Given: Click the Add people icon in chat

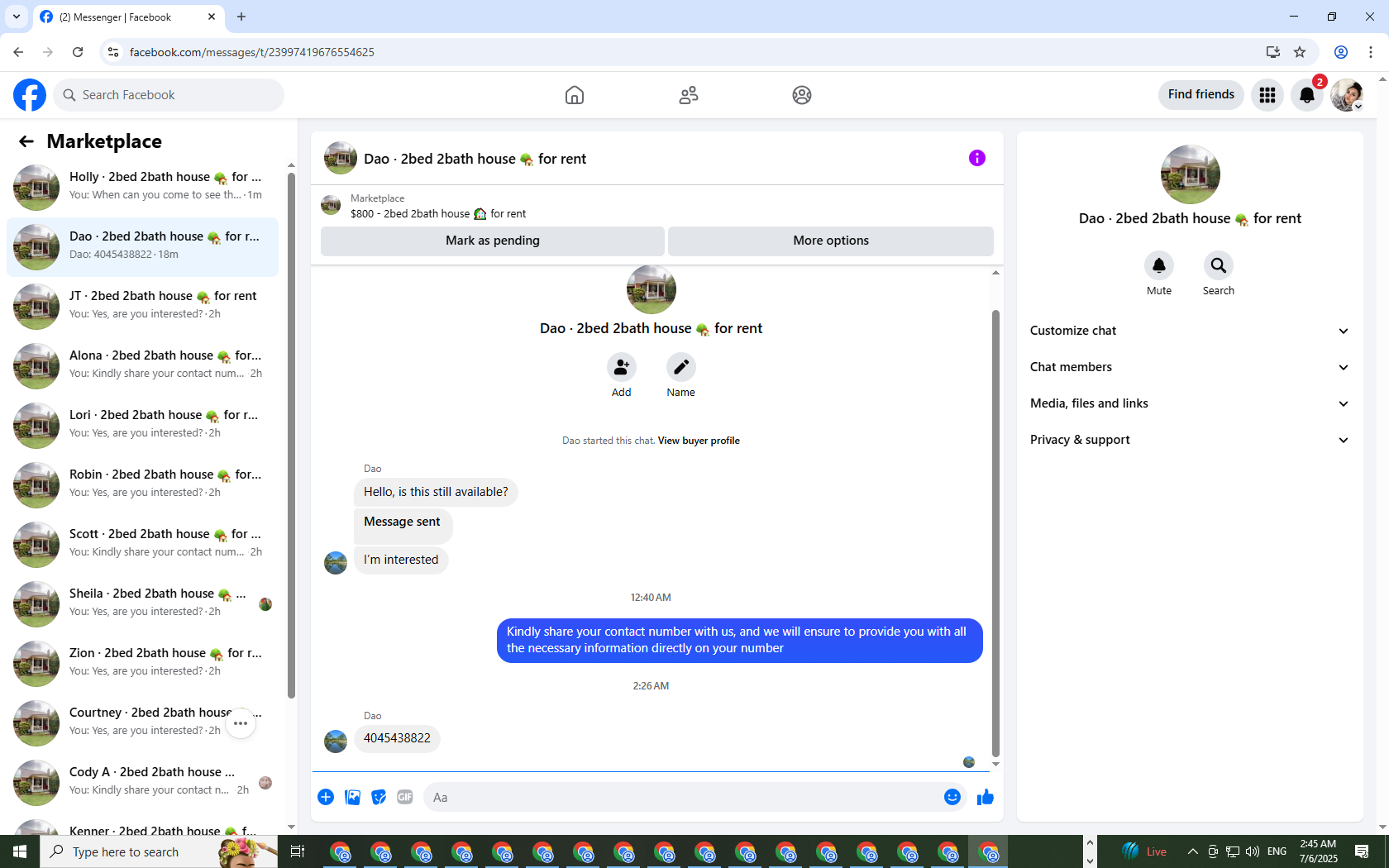Looking at the screenshot, I should (622, 367).
